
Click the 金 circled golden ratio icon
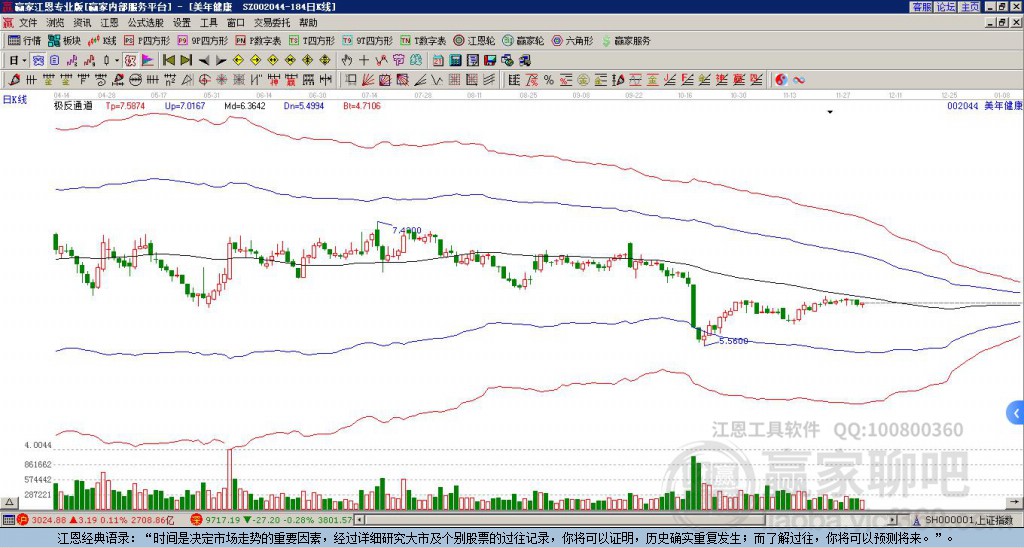click(583, 80)
